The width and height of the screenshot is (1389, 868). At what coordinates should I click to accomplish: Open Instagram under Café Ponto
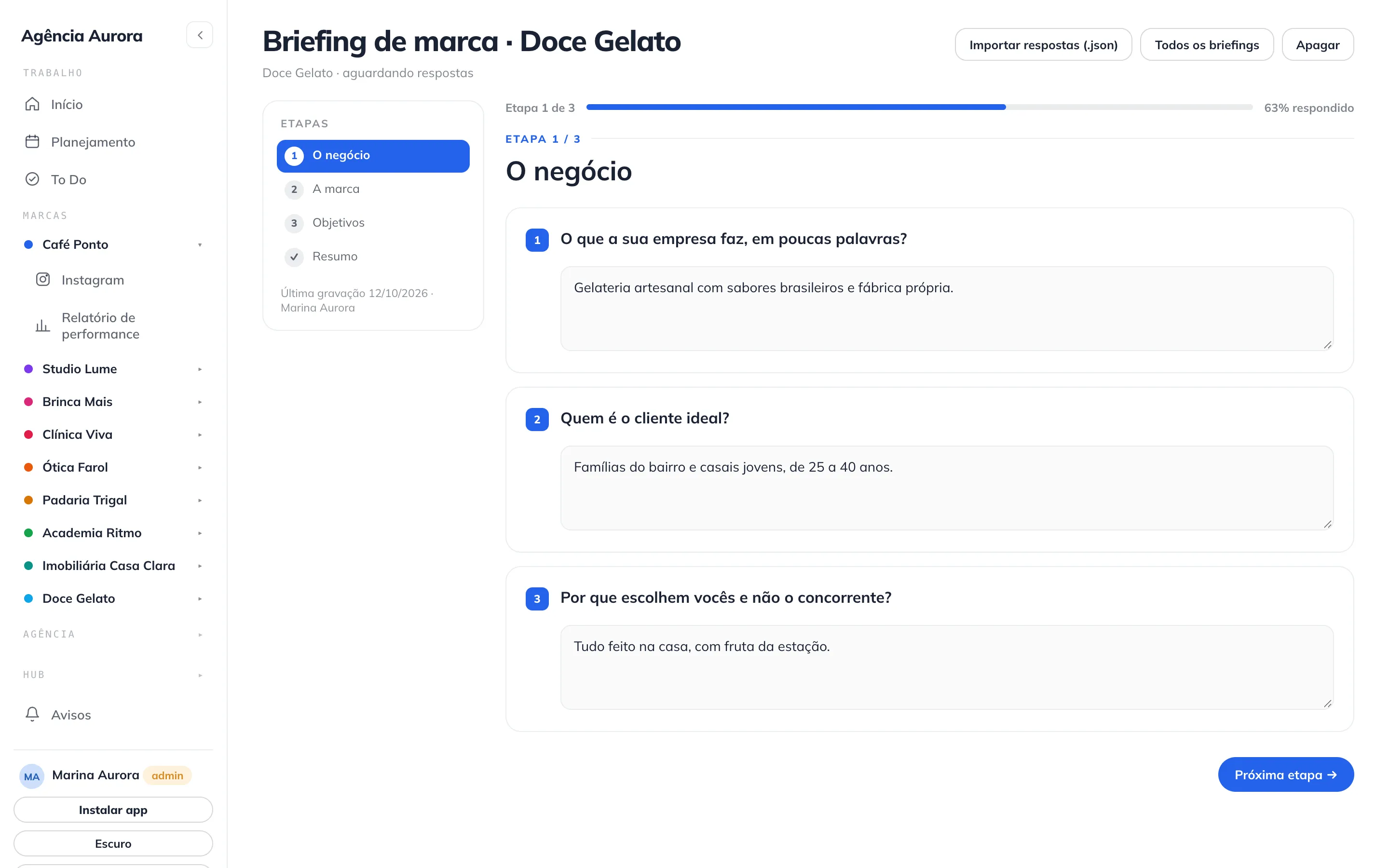(118, 280)
